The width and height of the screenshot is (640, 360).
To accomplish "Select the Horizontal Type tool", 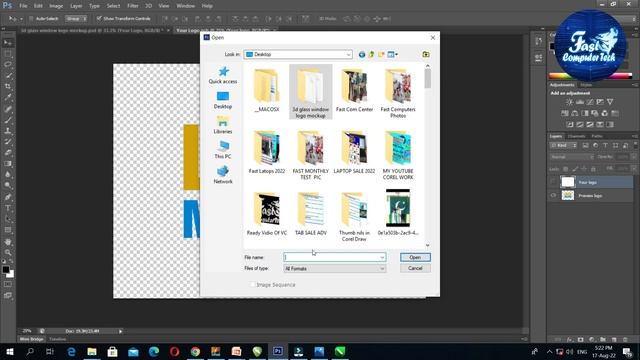I will [x=8, y=208].
